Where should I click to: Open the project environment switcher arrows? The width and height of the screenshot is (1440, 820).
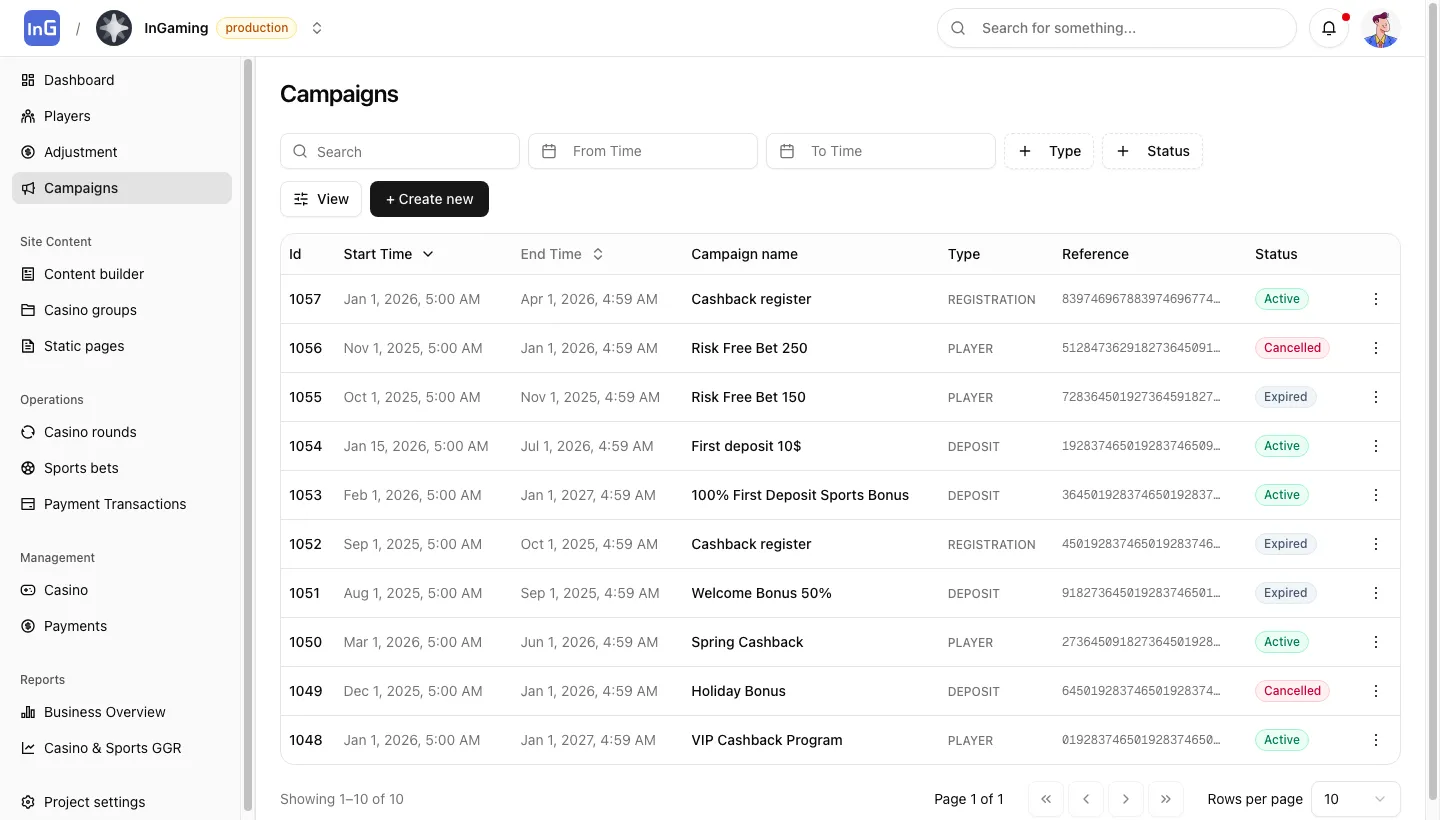[317, 28]
